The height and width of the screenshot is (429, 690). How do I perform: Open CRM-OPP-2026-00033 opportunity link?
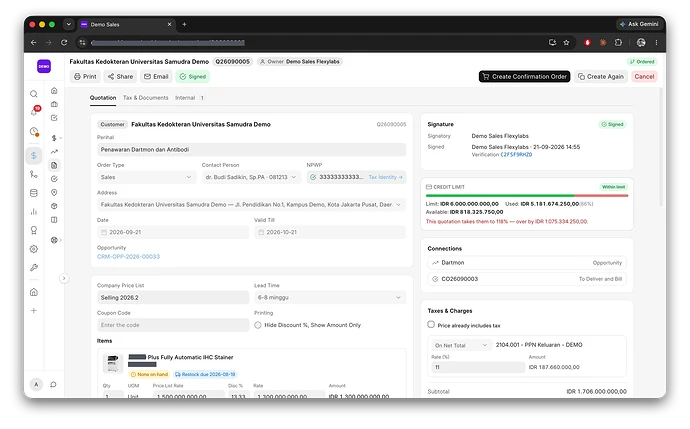click(128, 257)
